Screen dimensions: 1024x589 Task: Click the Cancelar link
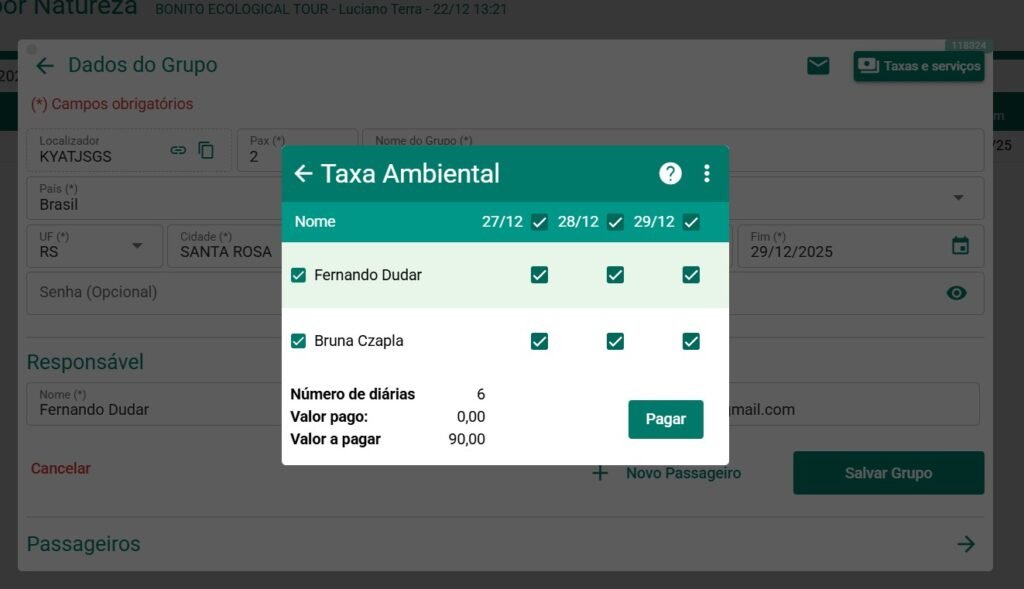pyautogui.click(x=60, y=468)
